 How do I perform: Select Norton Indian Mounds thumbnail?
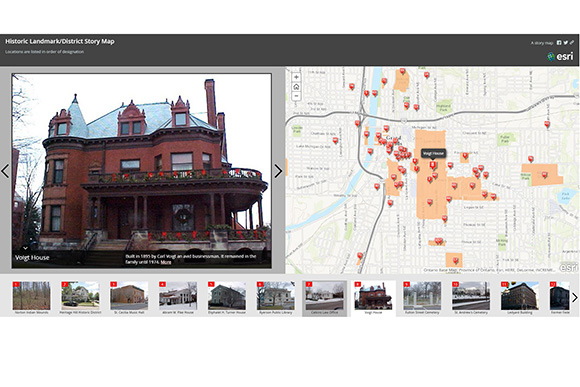[31, 298]
